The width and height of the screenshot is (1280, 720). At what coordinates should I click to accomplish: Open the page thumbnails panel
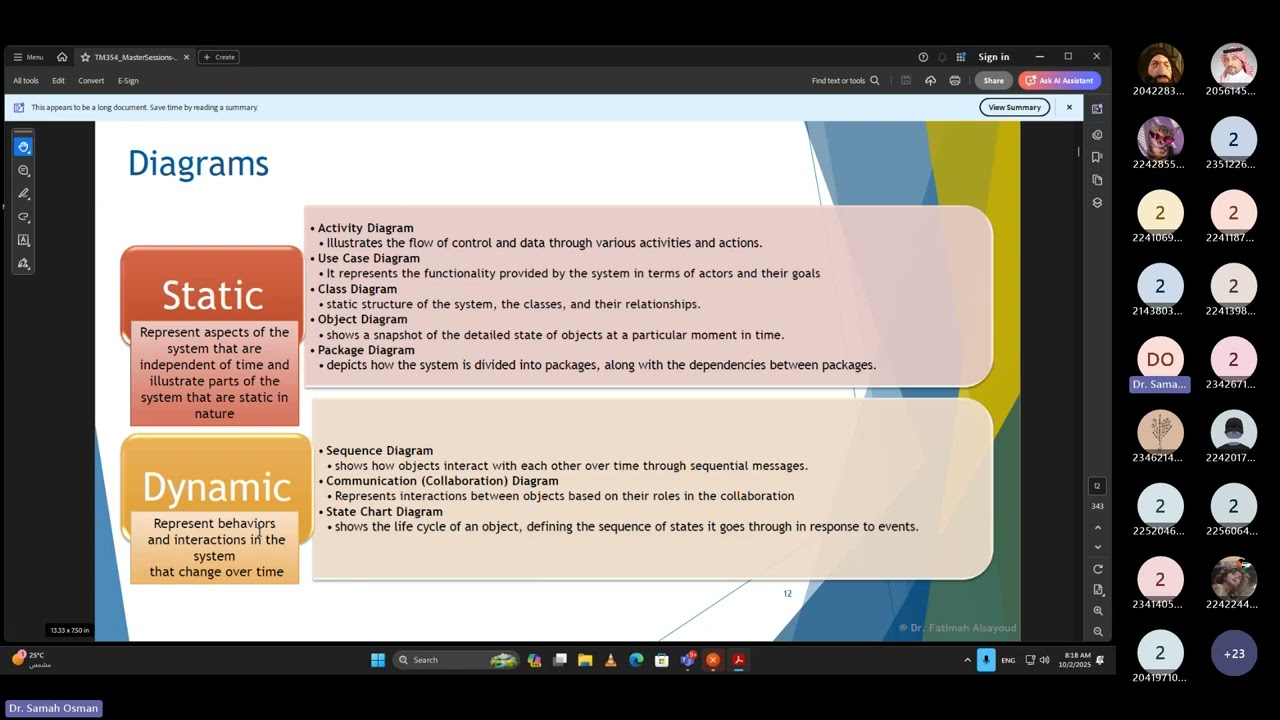[1097, 180]
